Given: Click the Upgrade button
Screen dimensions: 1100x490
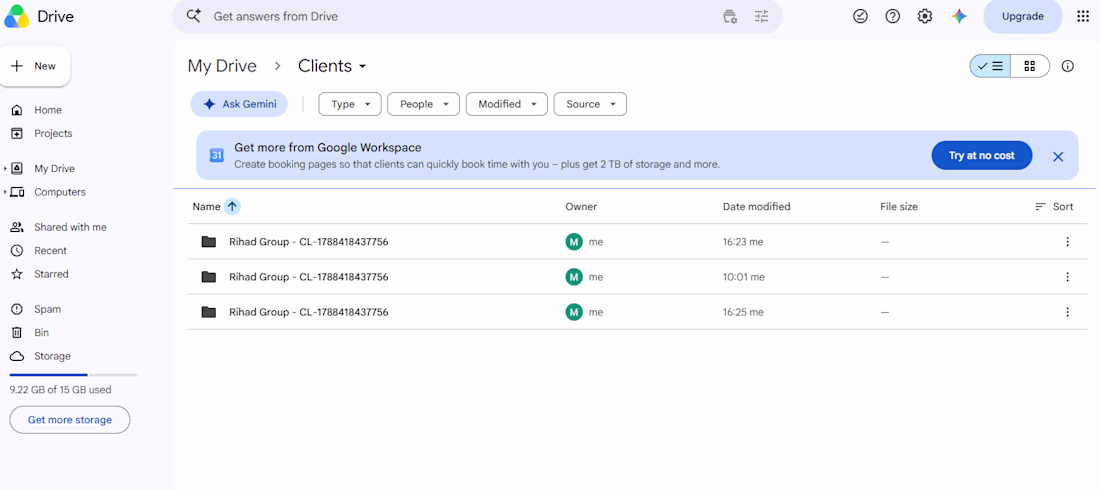Looking at the screenshot, I should (x=1022, y=16).
